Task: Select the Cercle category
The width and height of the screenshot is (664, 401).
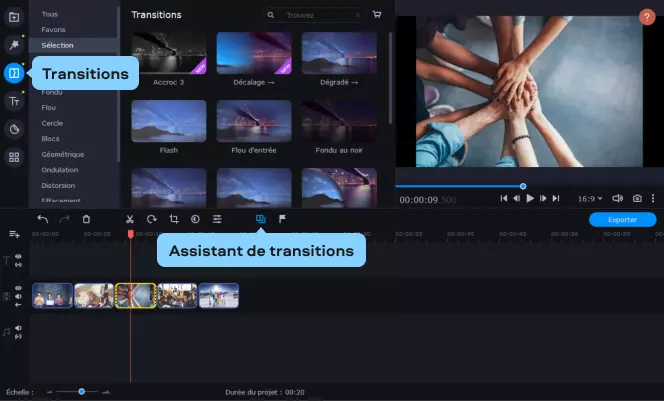Action: [52, 123]
